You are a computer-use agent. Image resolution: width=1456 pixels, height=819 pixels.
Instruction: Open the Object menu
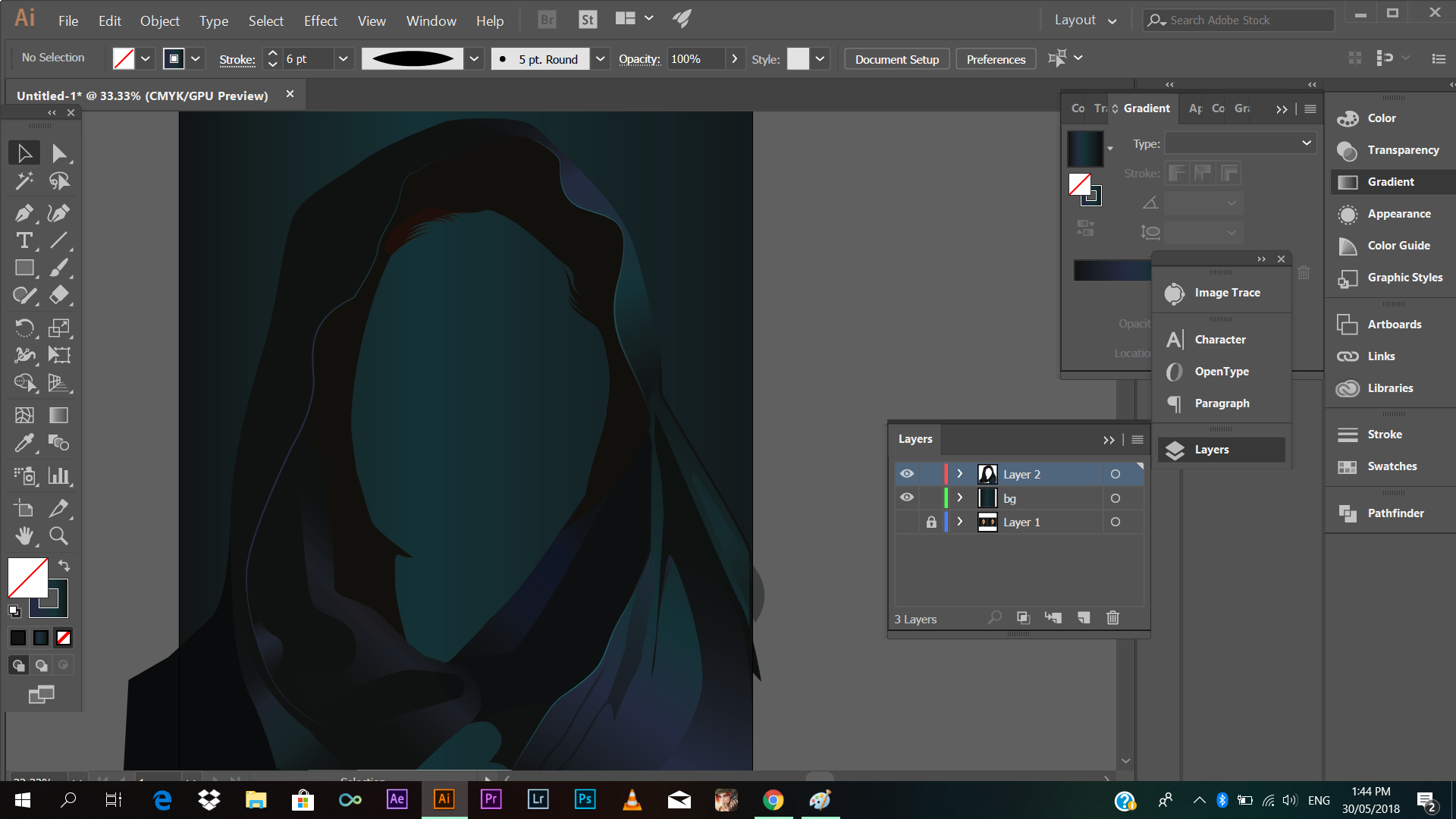click(x=160, y=20)
